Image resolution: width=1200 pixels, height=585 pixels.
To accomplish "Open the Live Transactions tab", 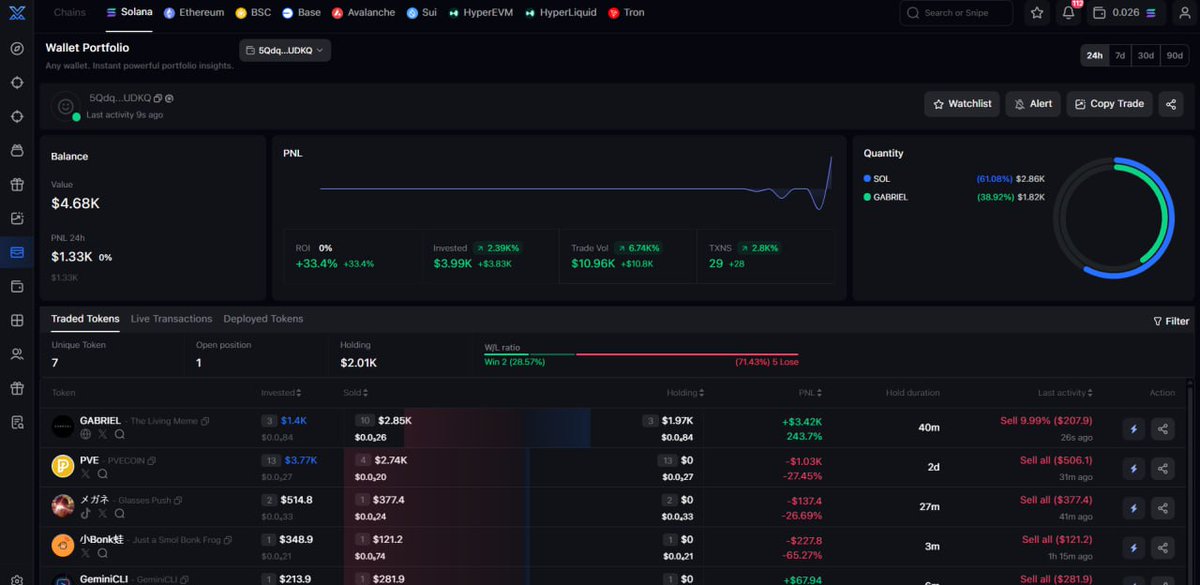I will click(171, 319).
